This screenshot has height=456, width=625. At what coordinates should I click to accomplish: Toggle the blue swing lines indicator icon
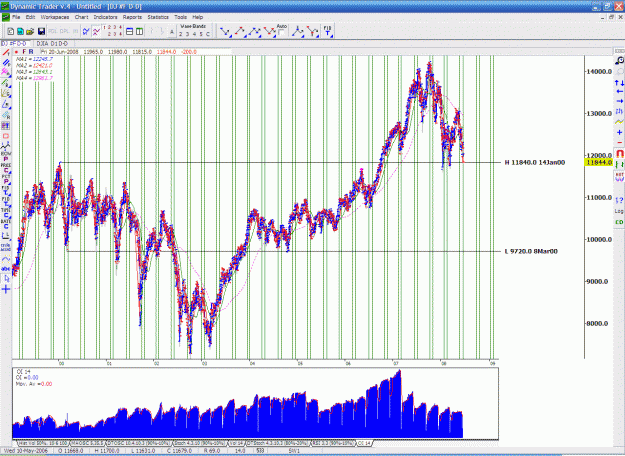tap(86, 31)
